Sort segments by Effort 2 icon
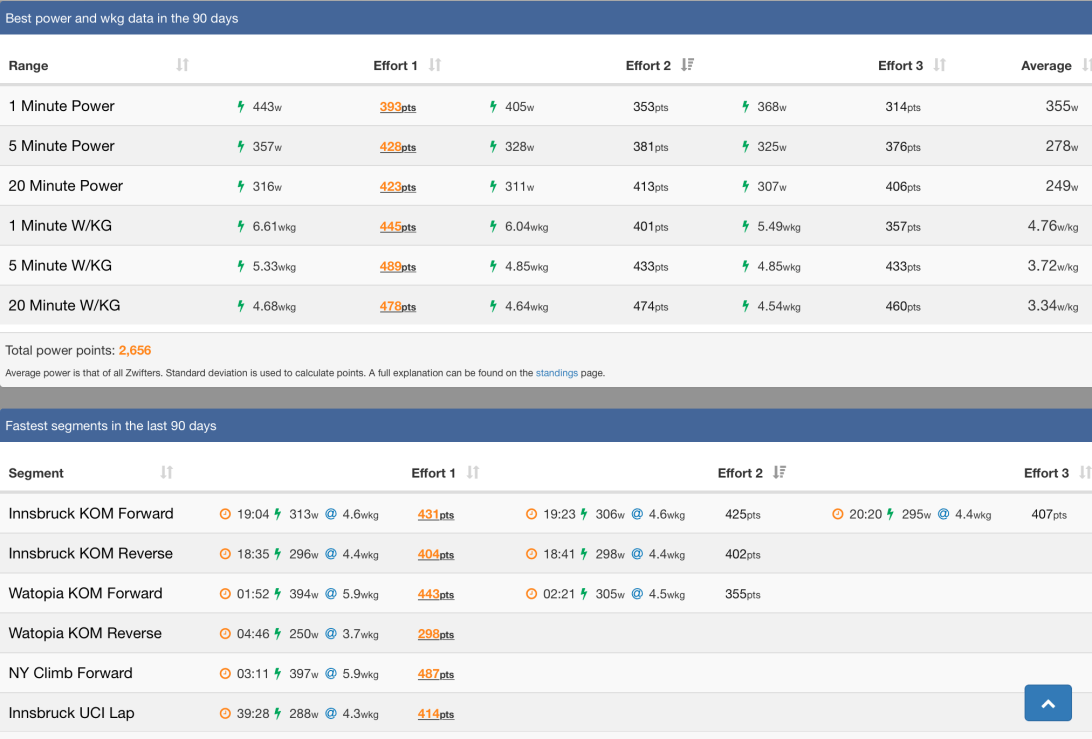 coord(779,472)
